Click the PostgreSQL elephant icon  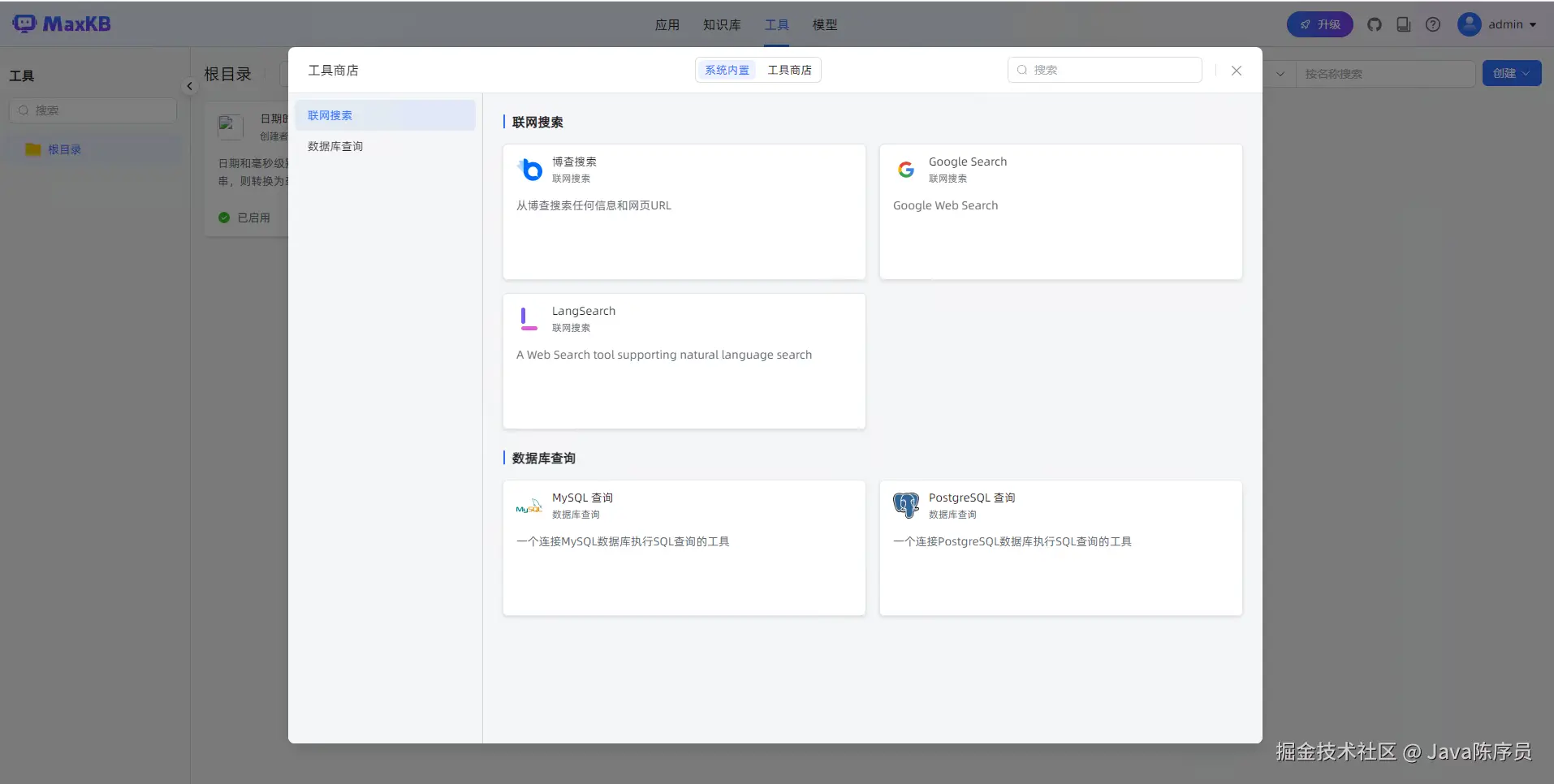coord(906,505)
